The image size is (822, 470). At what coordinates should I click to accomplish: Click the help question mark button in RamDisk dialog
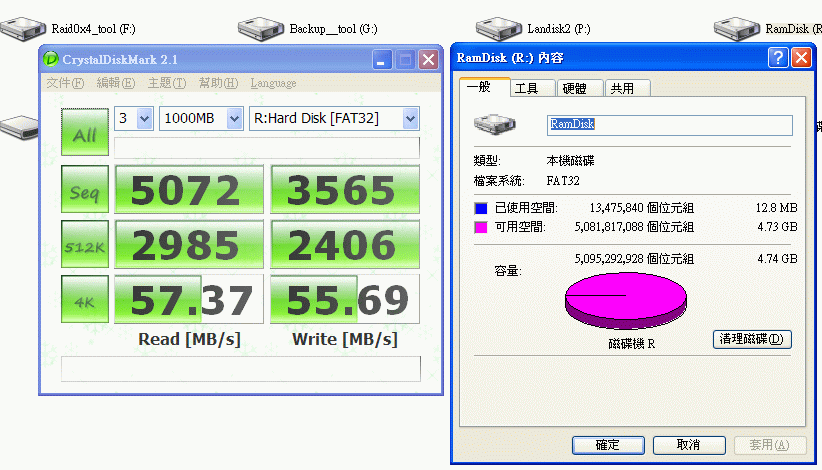pyautogui.click(x=778, y=57)
